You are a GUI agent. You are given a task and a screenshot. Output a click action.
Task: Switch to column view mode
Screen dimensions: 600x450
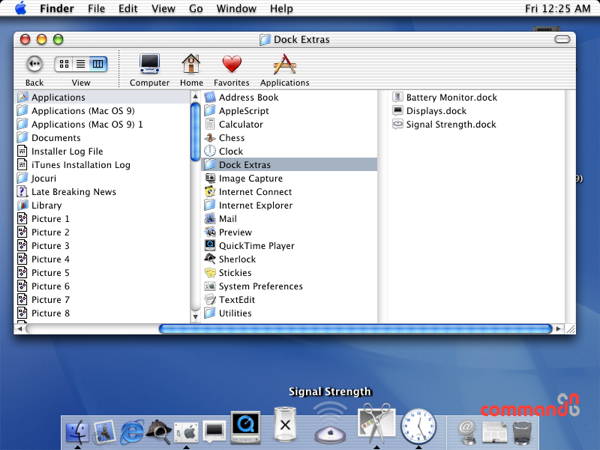coord(98,64)
